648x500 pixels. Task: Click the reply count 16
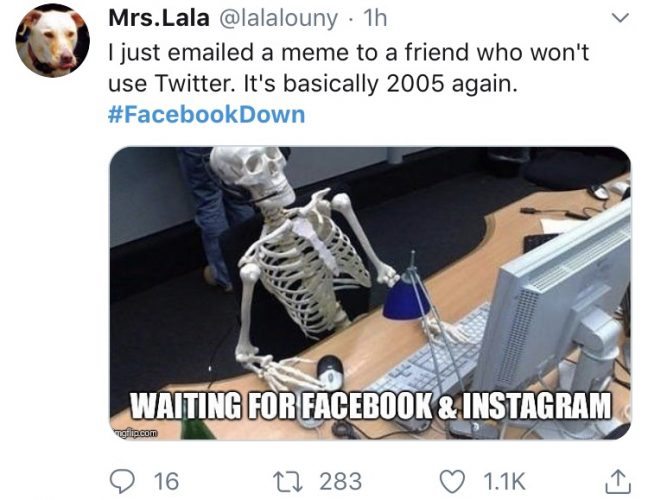pyautogui.click(x=164, y=481)
